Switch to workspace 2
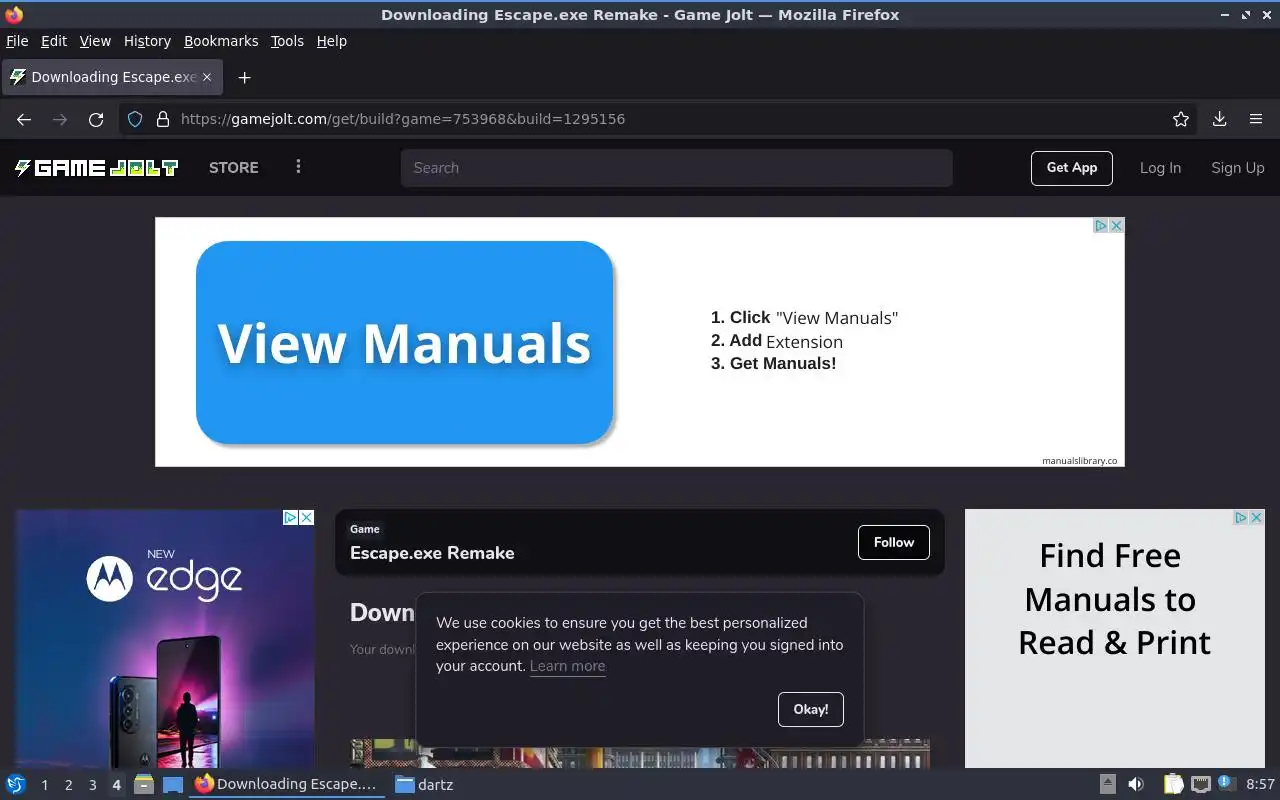The height and width of the screenshot is (800, 1280). [68, 785]
